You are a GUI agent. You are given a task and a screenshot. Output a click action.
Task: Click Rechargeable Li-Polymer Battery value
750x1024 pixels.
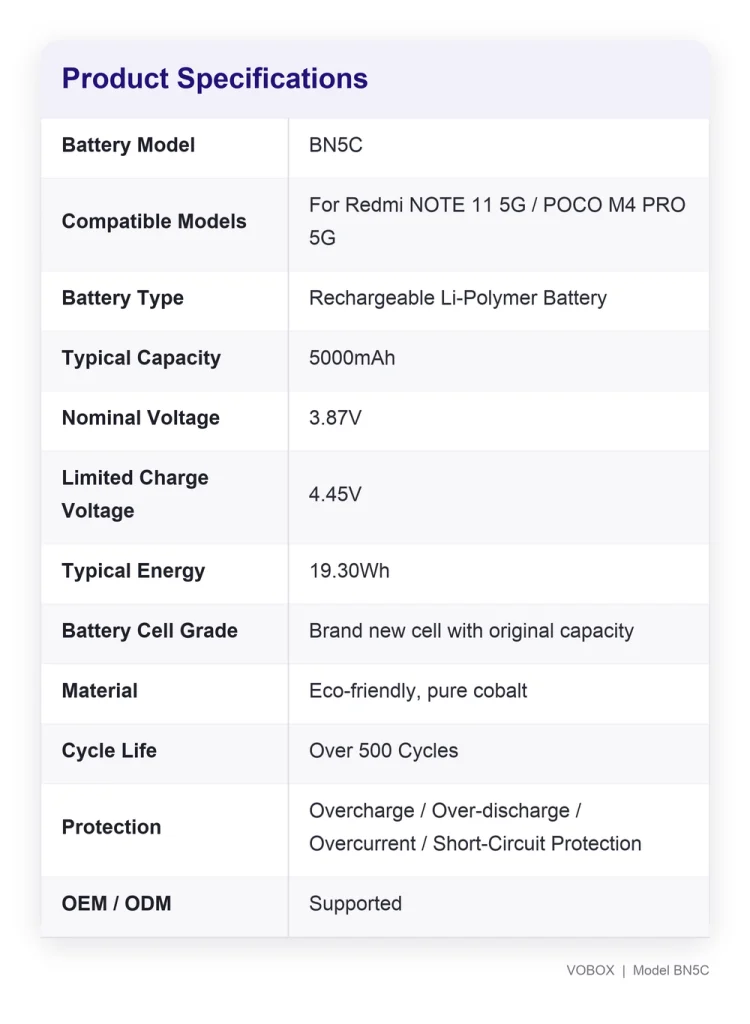coord(458,298)
